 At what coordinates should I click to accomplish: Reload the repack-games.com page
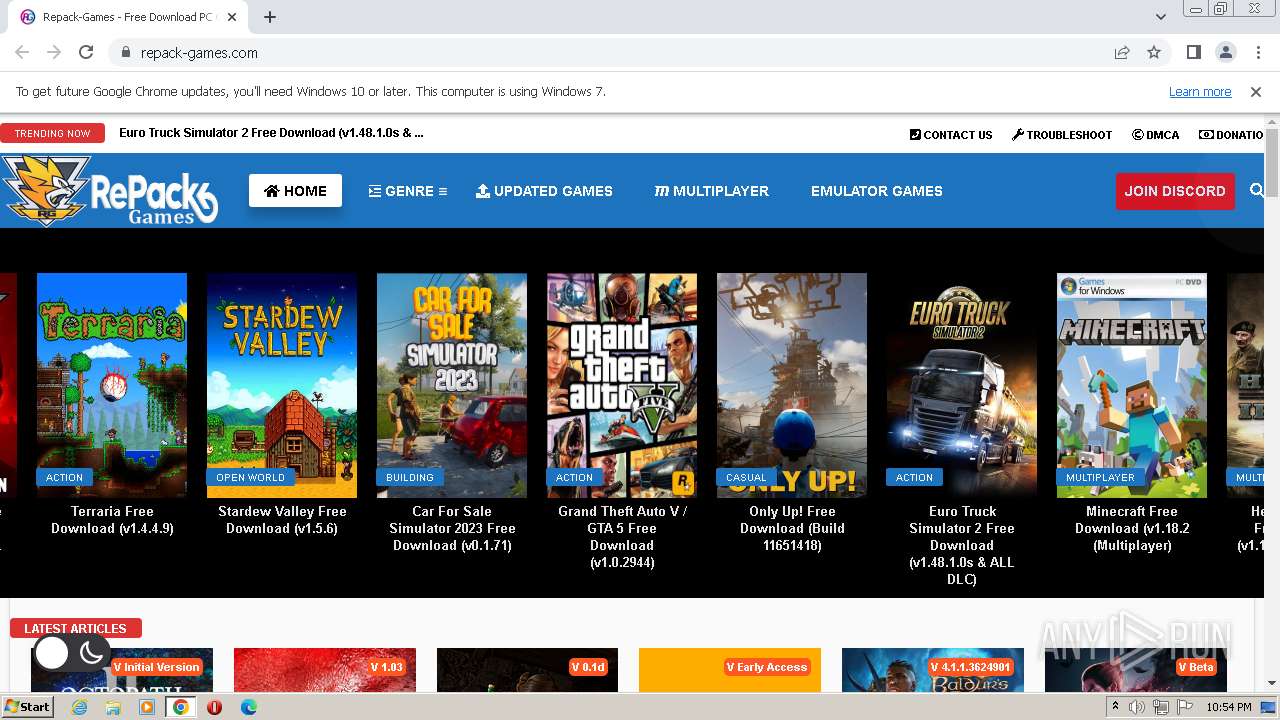click(x=86, y=53)
